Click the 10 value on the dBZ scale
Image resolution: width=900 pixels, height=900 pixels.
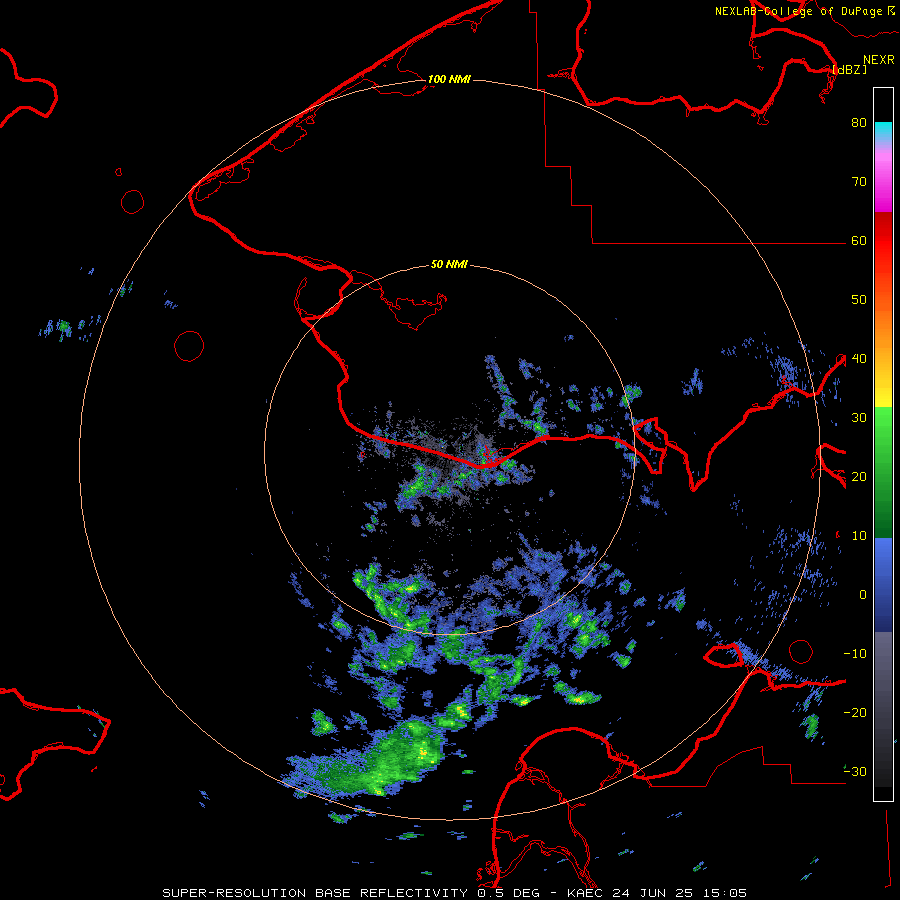[859, 536]
